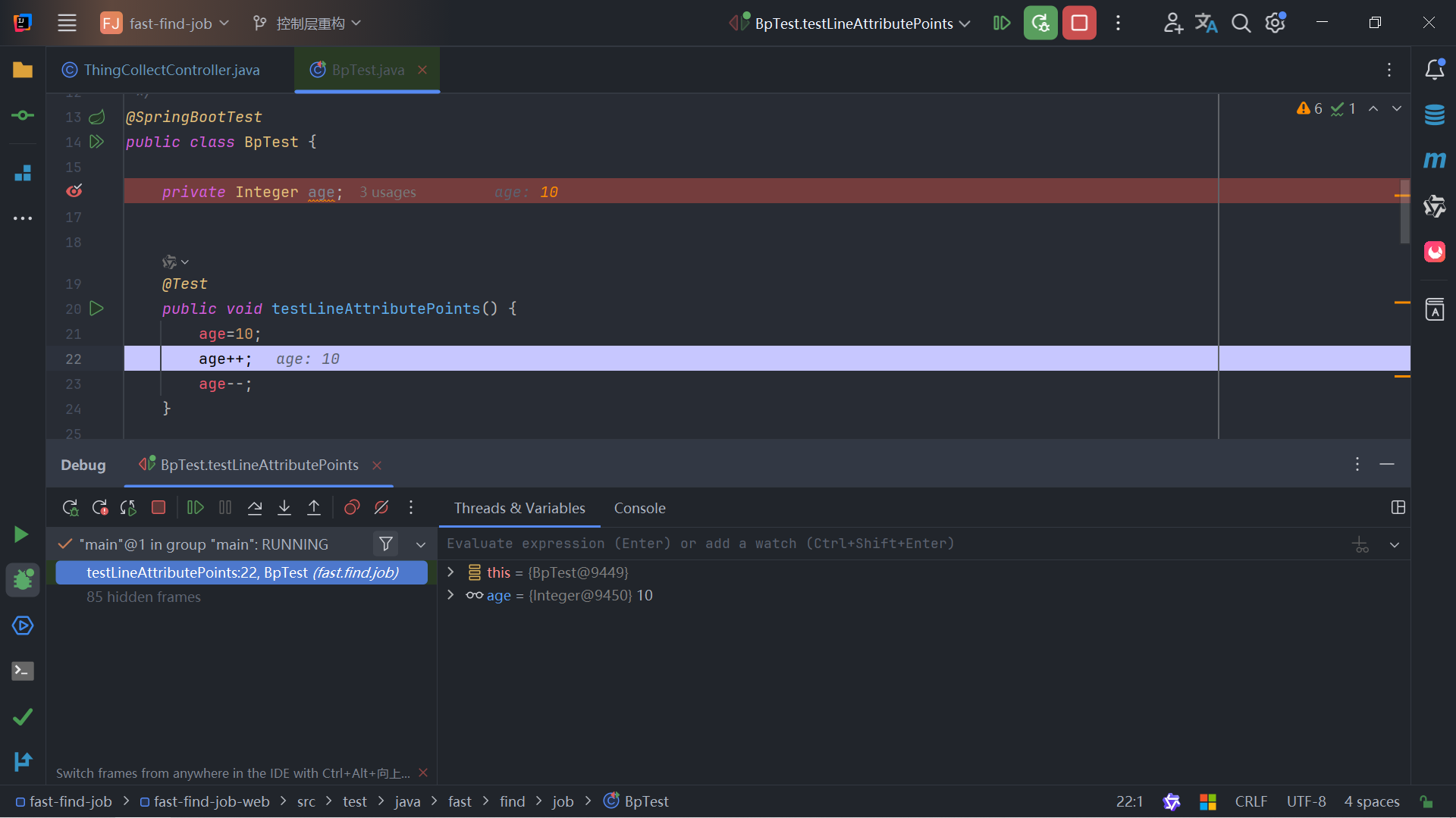The width and height of the screenshot is (1456, 818).
Task: Rerun the test in debug toolbar
Action: point(70,508)
